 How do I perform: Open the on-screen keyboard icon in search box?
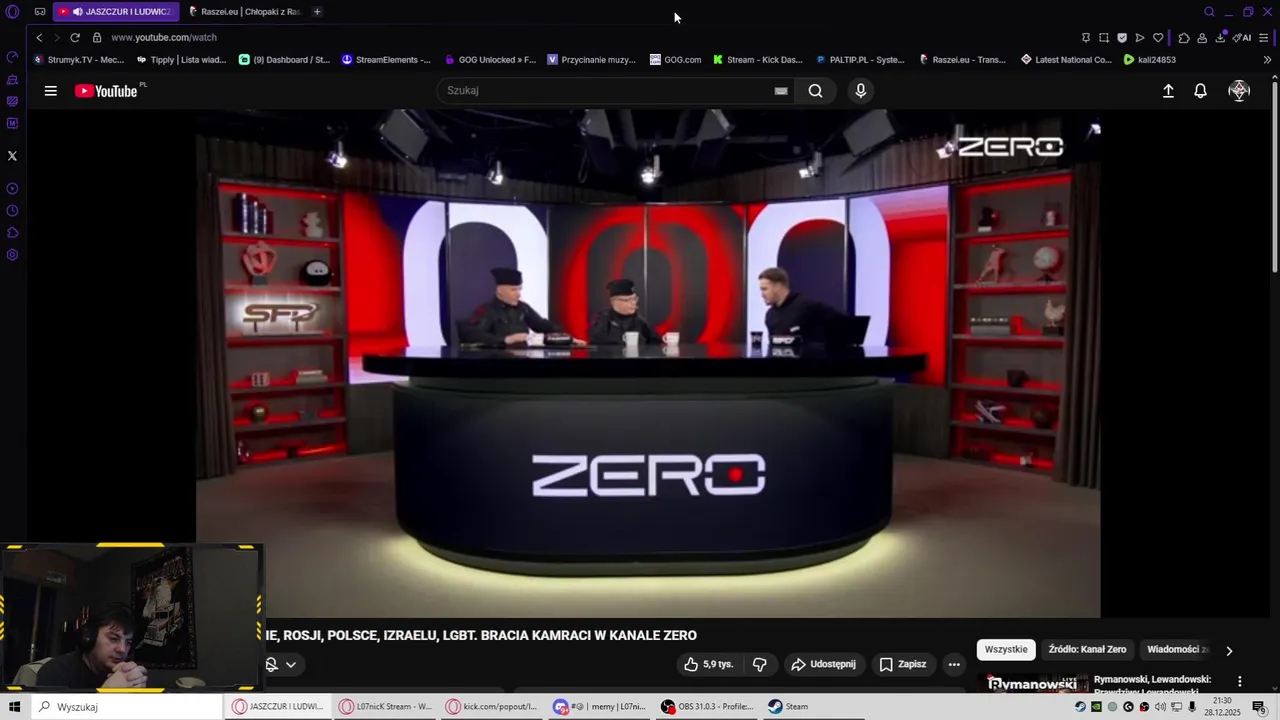tap(781, 91)
